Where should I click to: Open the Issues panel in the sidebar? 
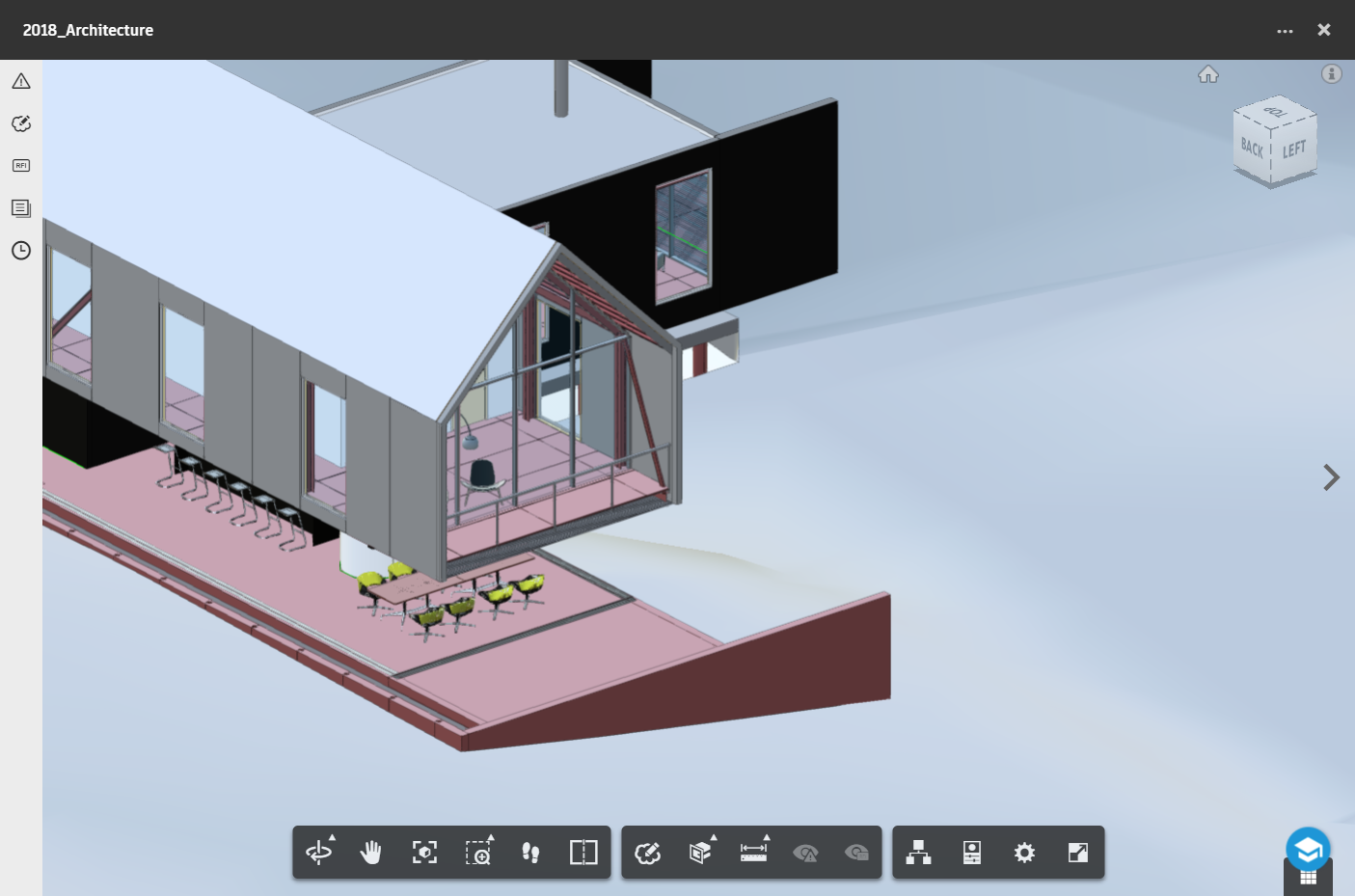[x=20, y=81]
